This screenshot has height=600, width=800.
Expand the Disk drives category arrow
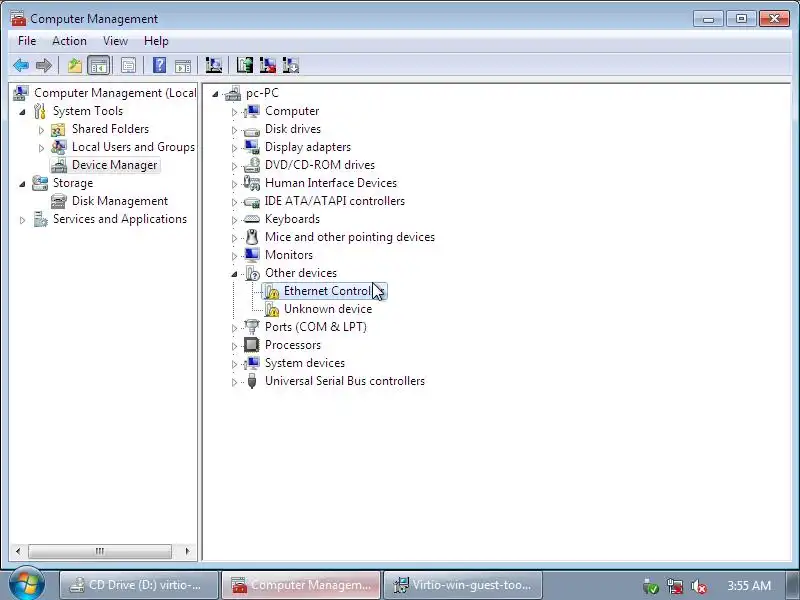pyautogui.click(x=234, y=130)
